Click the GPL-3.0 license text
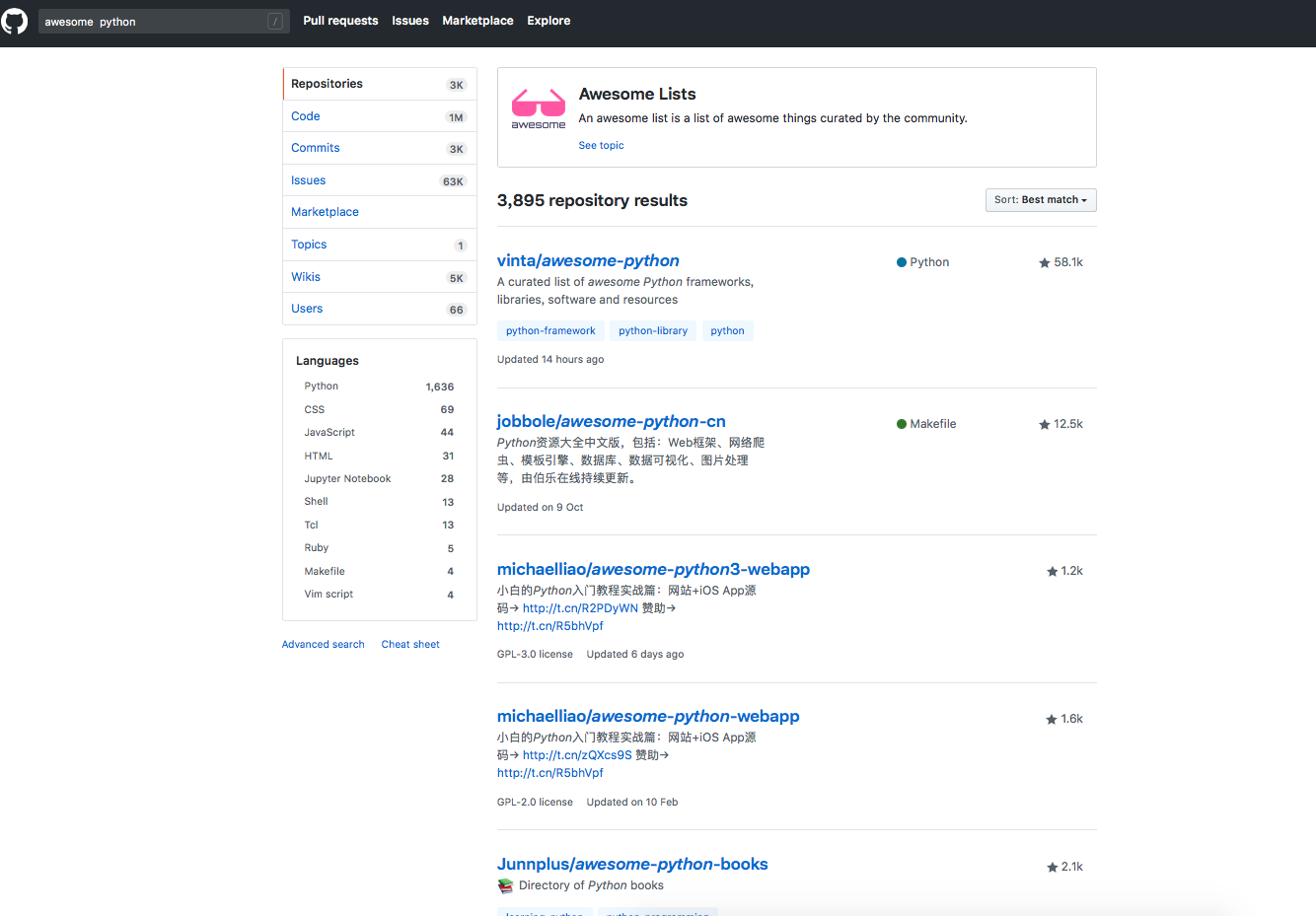This screenshot has width=1316, height=916. point(535,655)
